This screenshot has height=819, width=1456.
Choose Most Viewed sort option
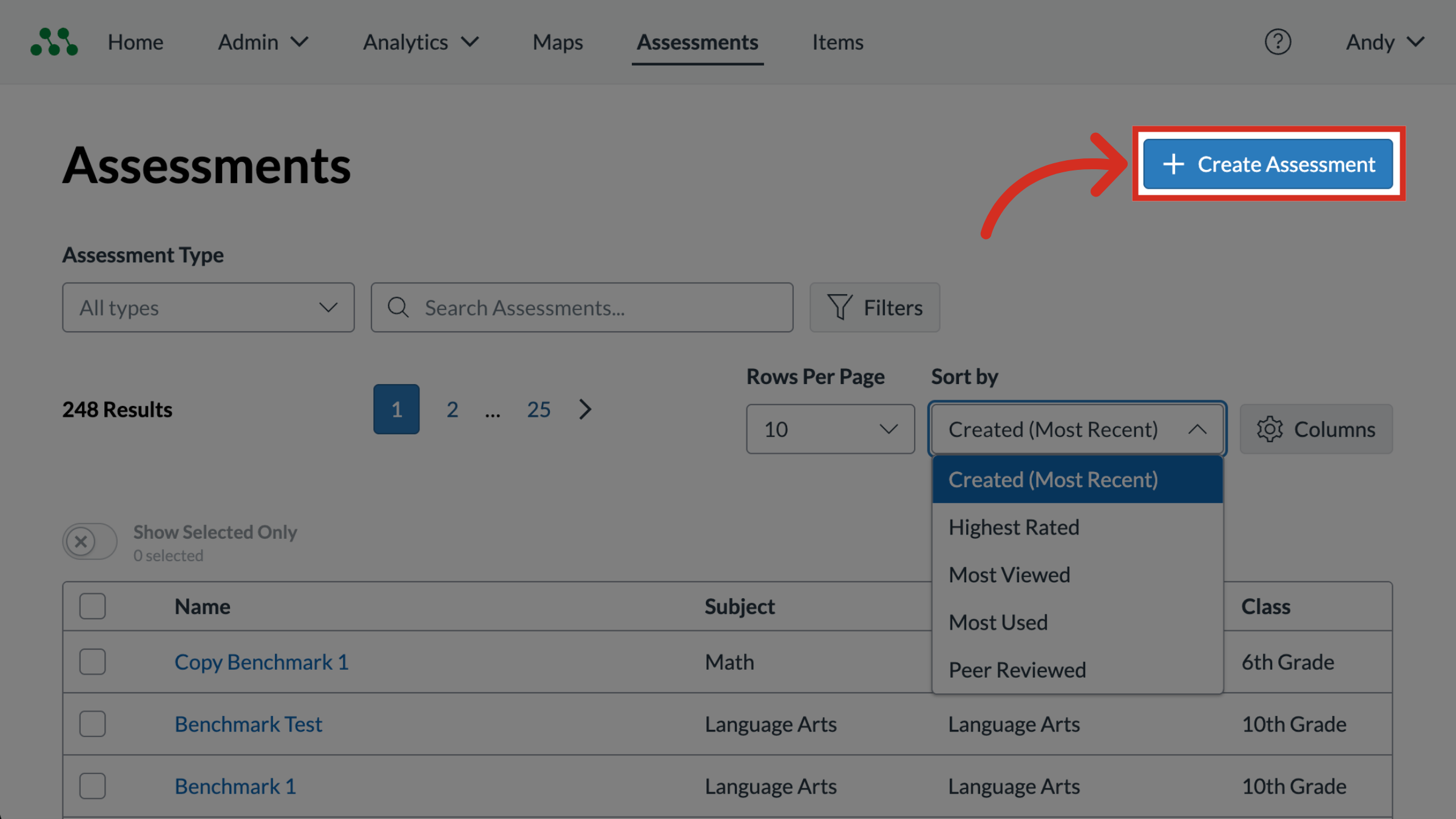point(1077,575)
